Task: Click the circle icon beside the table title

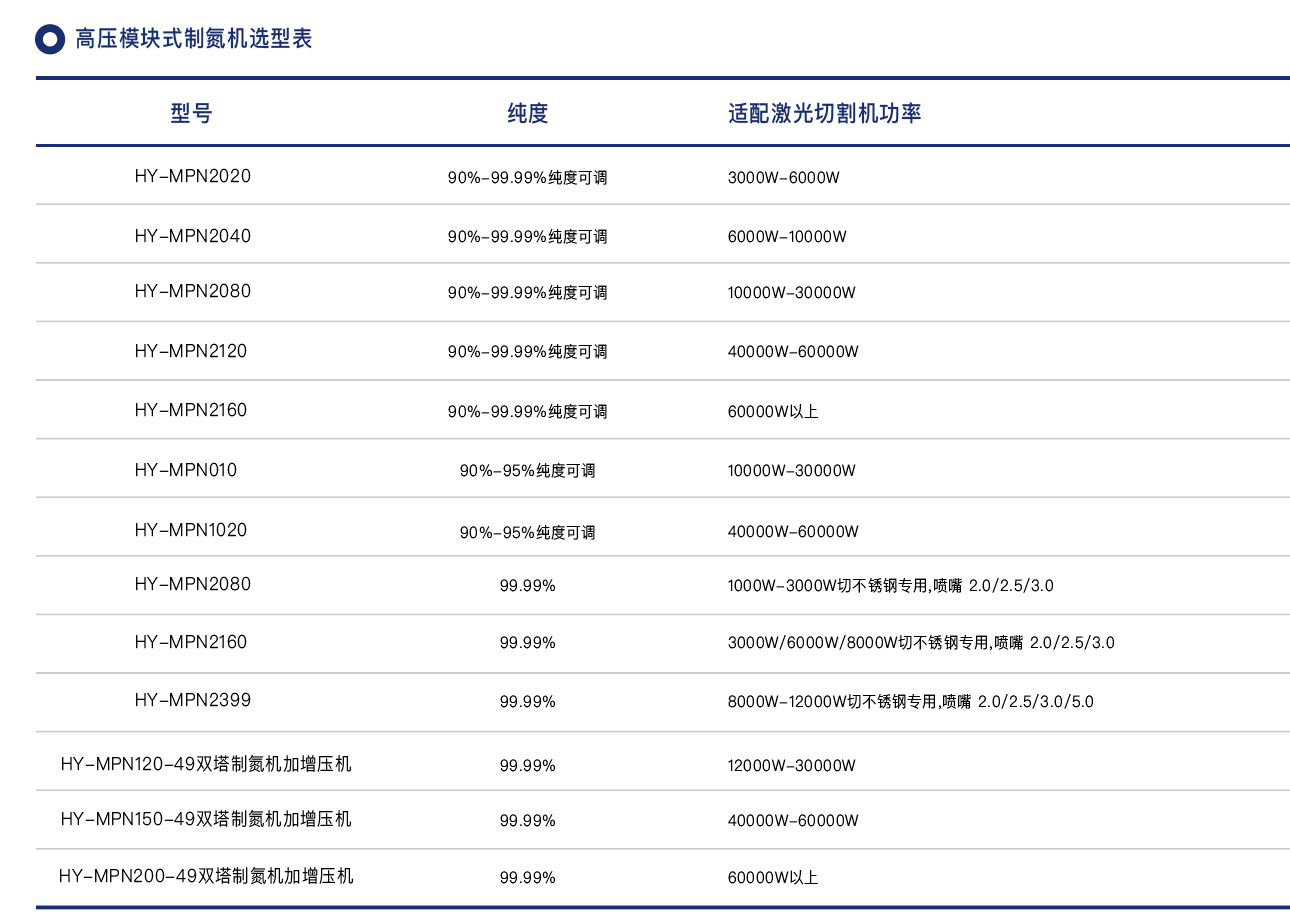Action: tap(50, 39)
